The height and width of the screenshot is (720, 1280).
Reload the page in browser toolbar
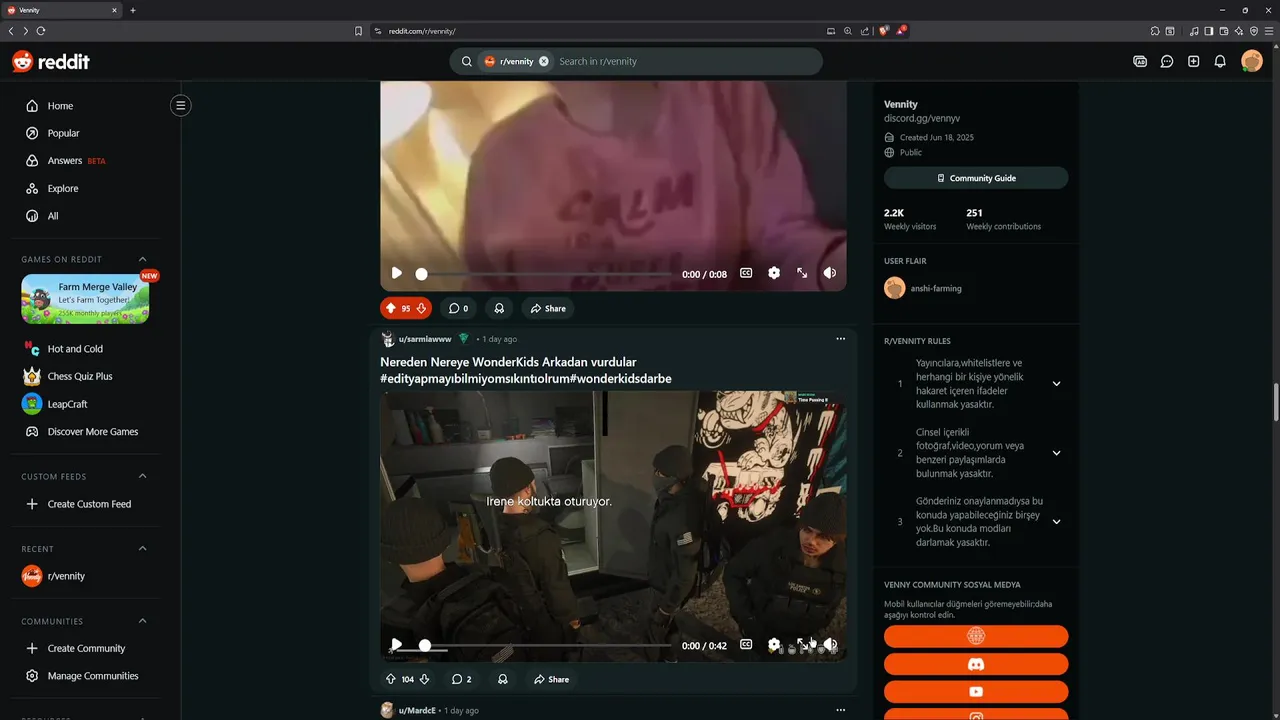(41, 31)
